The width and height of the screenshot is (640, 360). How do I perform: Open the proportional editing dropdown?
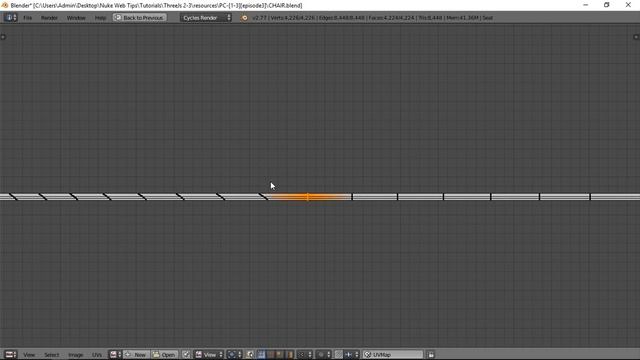(x=324, y=354)
